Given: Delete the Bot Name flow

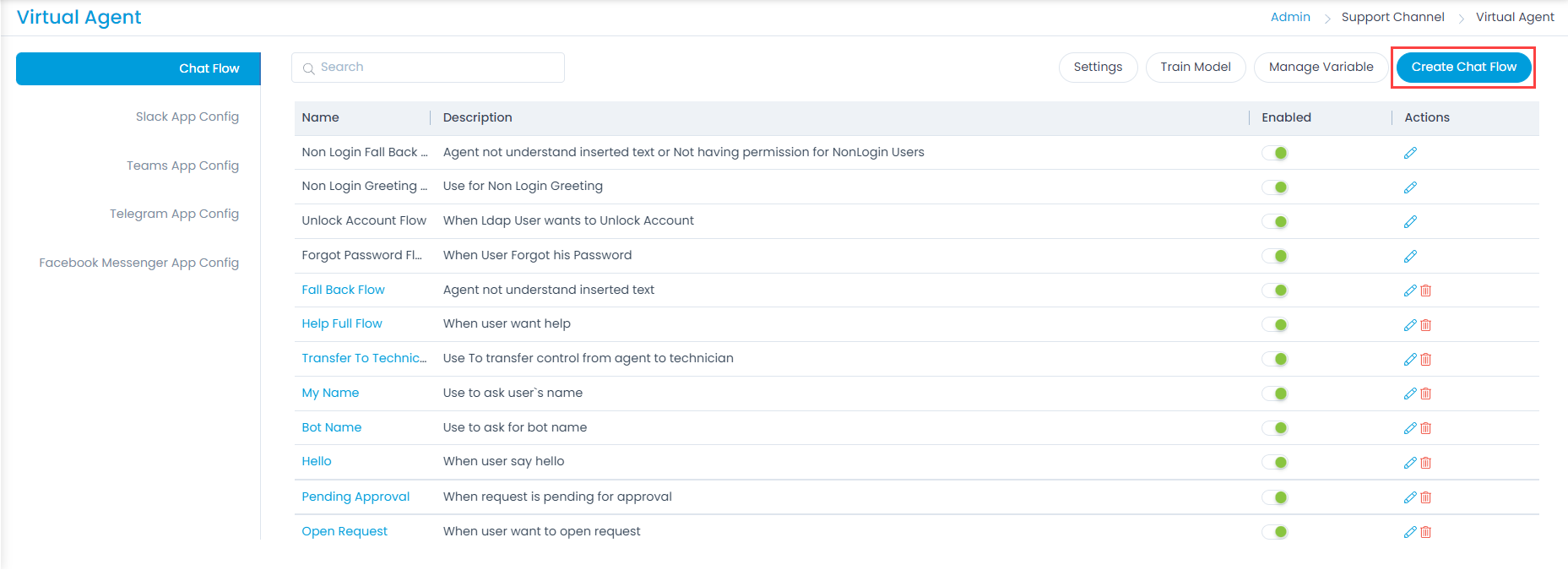Looking at the screenshot, I should 1426,427.
